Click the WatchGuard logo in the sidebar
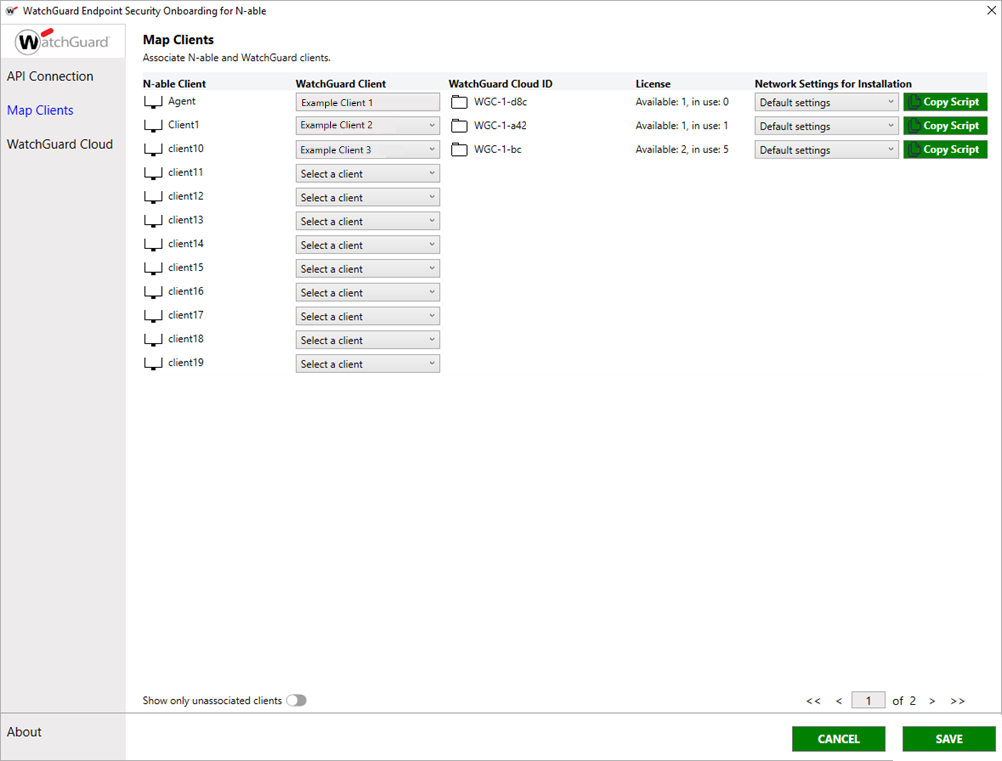The width and height of the screenshot is (1002, 761). tap(62, 41)
